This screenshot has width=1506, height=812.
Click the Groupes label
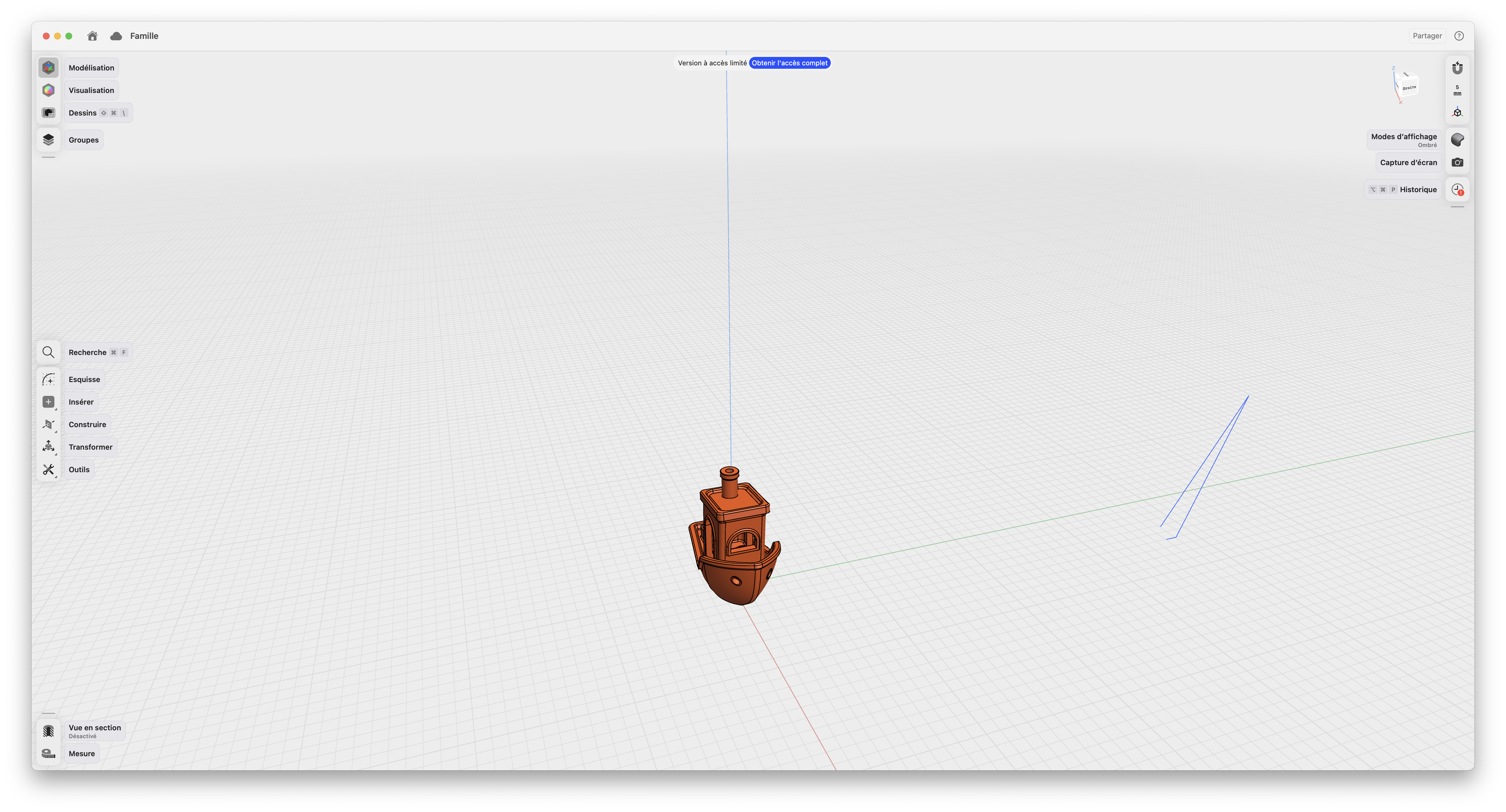coord(84,140)
